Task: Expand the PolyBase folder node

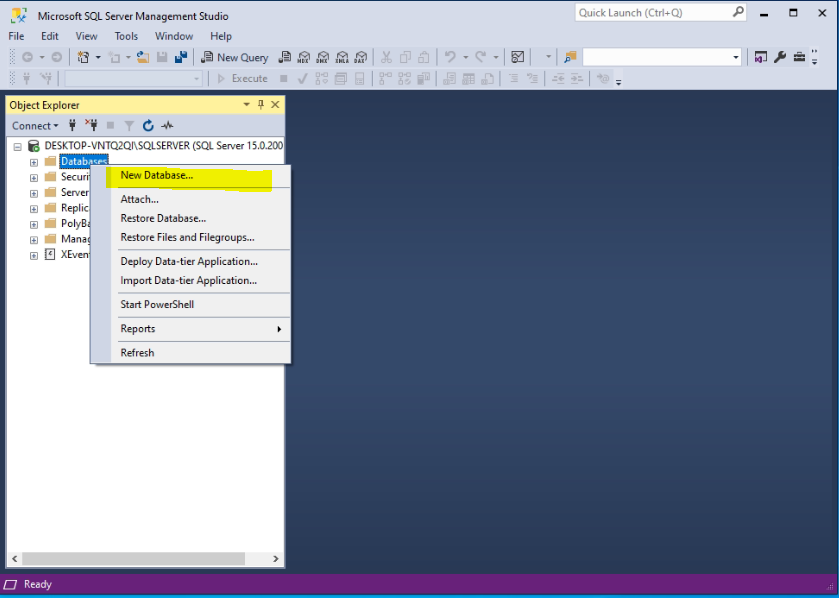Action: pos(34,224)
